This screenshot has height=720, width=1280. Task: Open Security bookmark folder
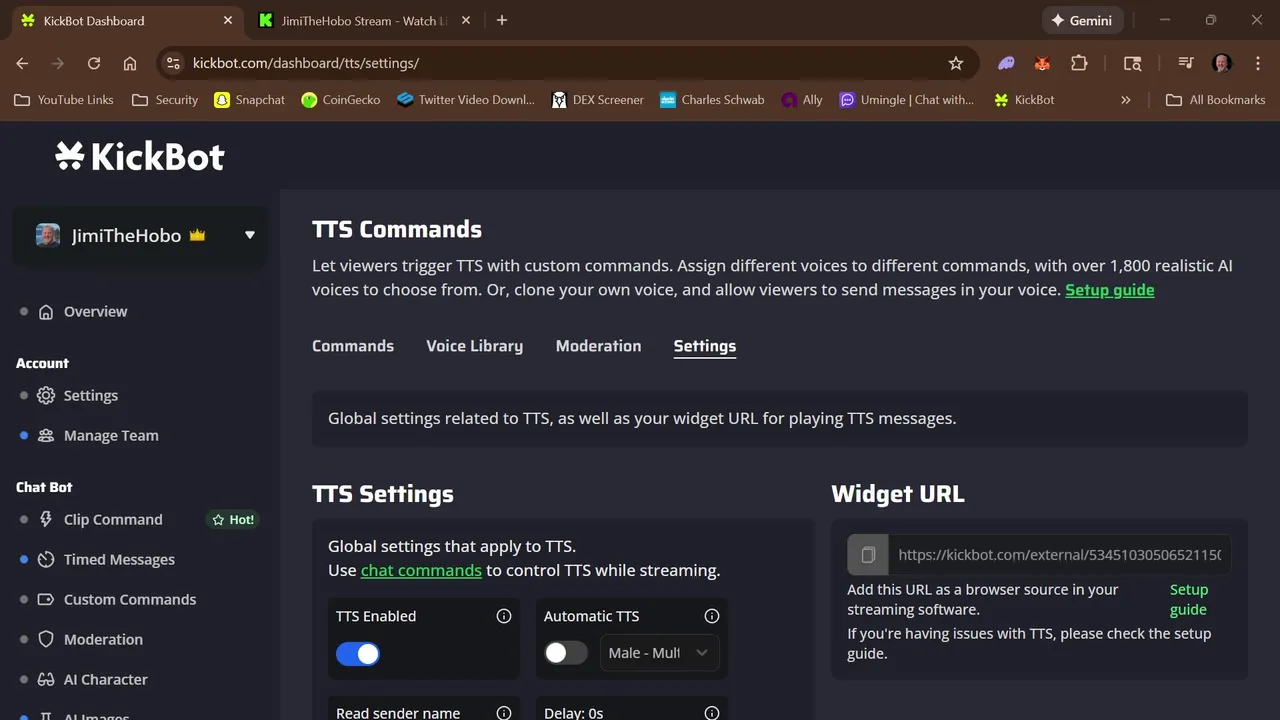click(x=165, y=100)
